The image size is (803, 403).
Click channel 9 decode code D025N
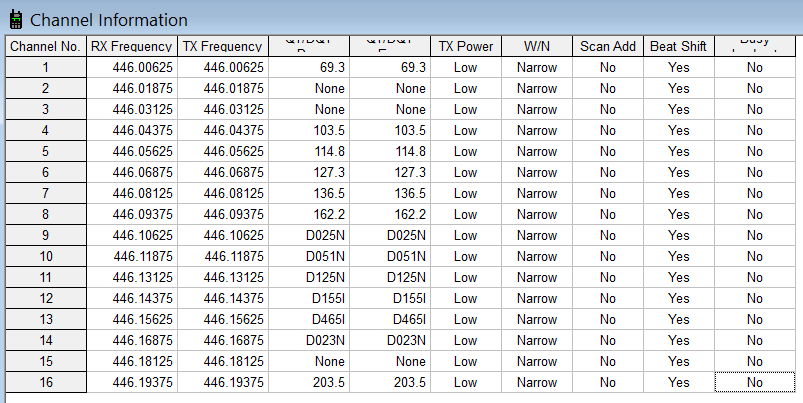(309, 235)
